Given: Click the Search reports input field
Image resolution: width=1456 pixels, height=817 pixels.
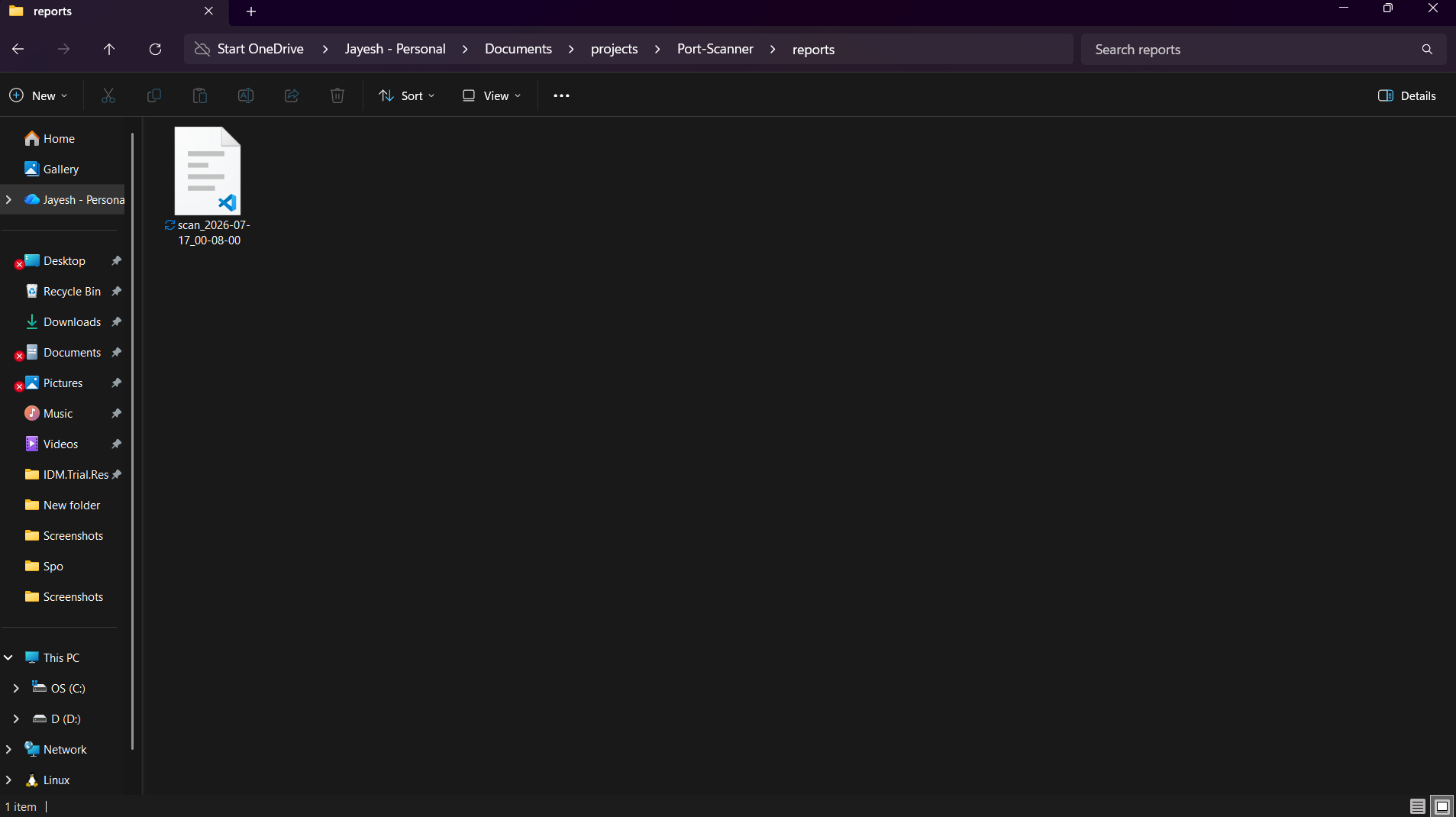Looking at the screenshot, I should (1263, 49).
